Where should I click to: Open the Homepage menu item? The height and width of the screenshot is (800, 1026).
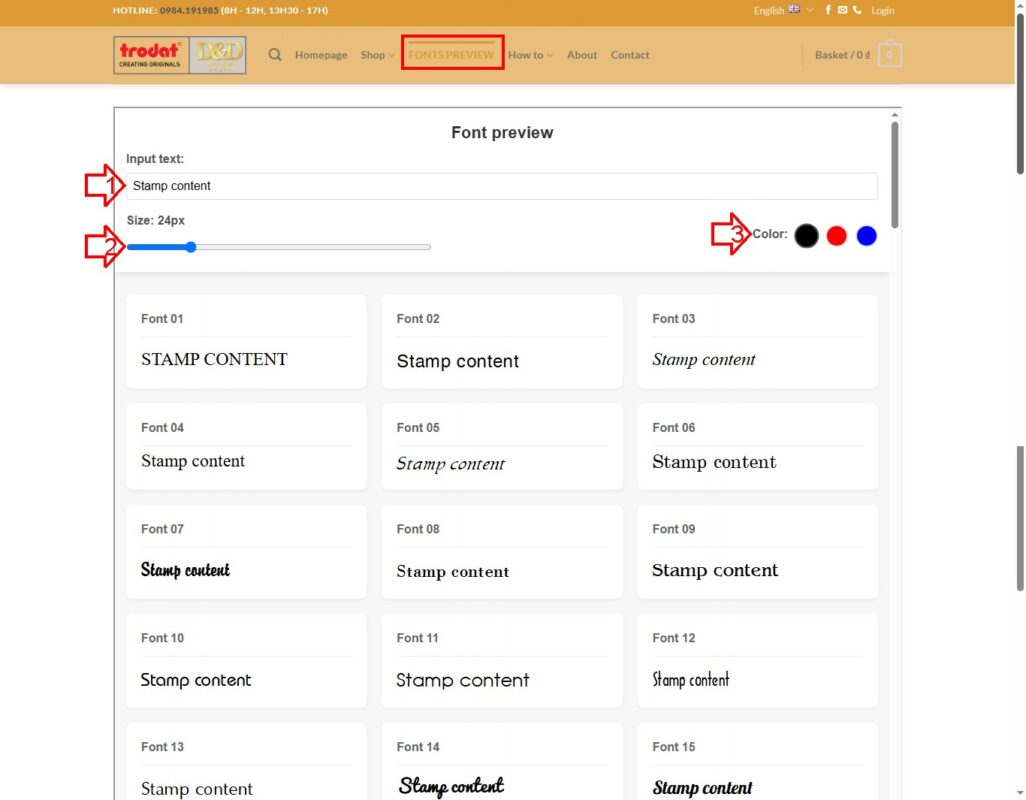tap(321, 55)
